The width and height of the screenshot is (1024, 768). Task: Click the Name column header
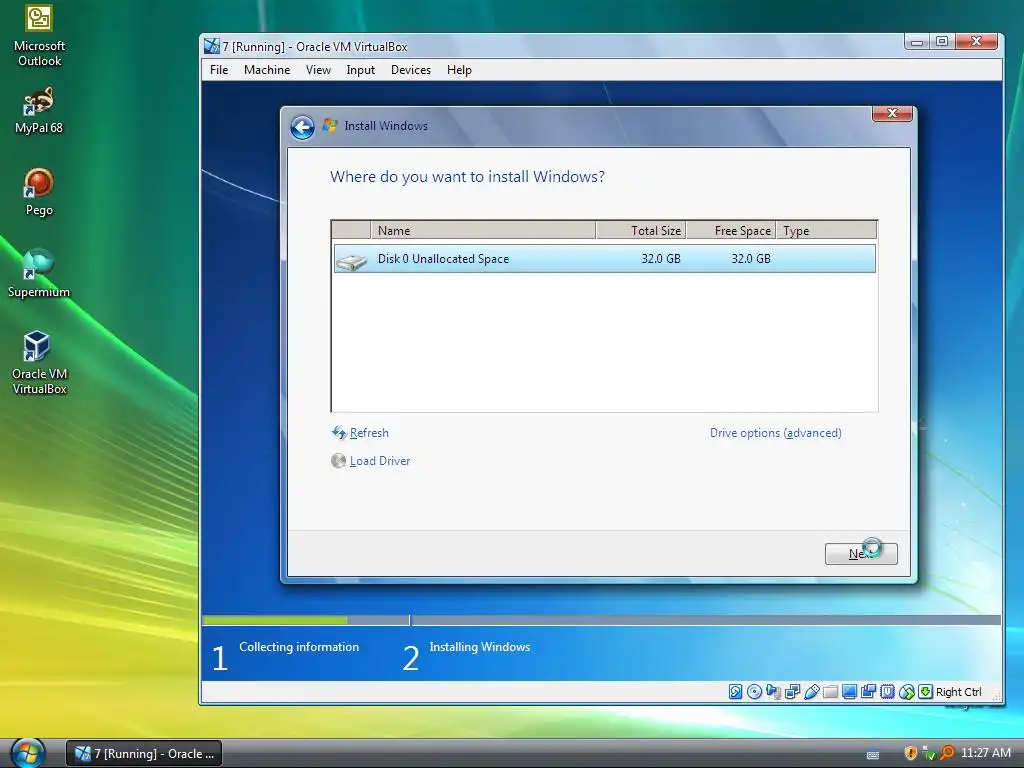click(483, 231)
